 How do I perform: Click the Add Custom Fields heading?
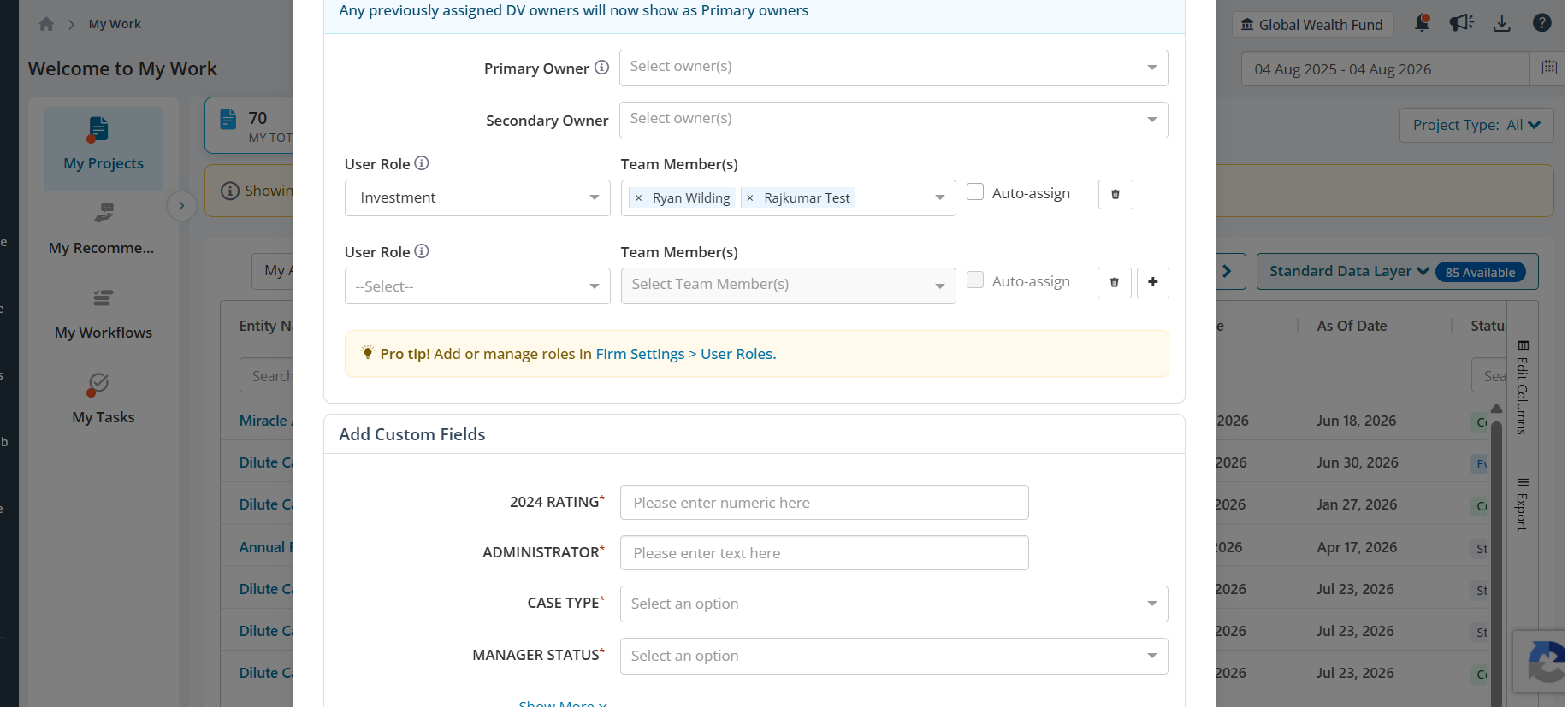tap(412, 434)
